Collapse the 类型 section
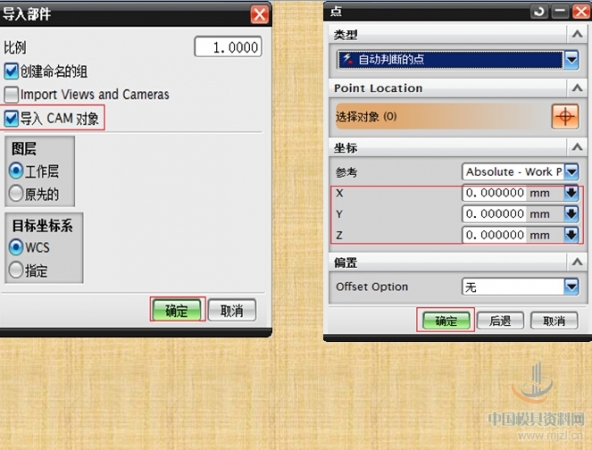Image resolution: width=592 pixels, height=450 pixels. [x=577, y=34]
